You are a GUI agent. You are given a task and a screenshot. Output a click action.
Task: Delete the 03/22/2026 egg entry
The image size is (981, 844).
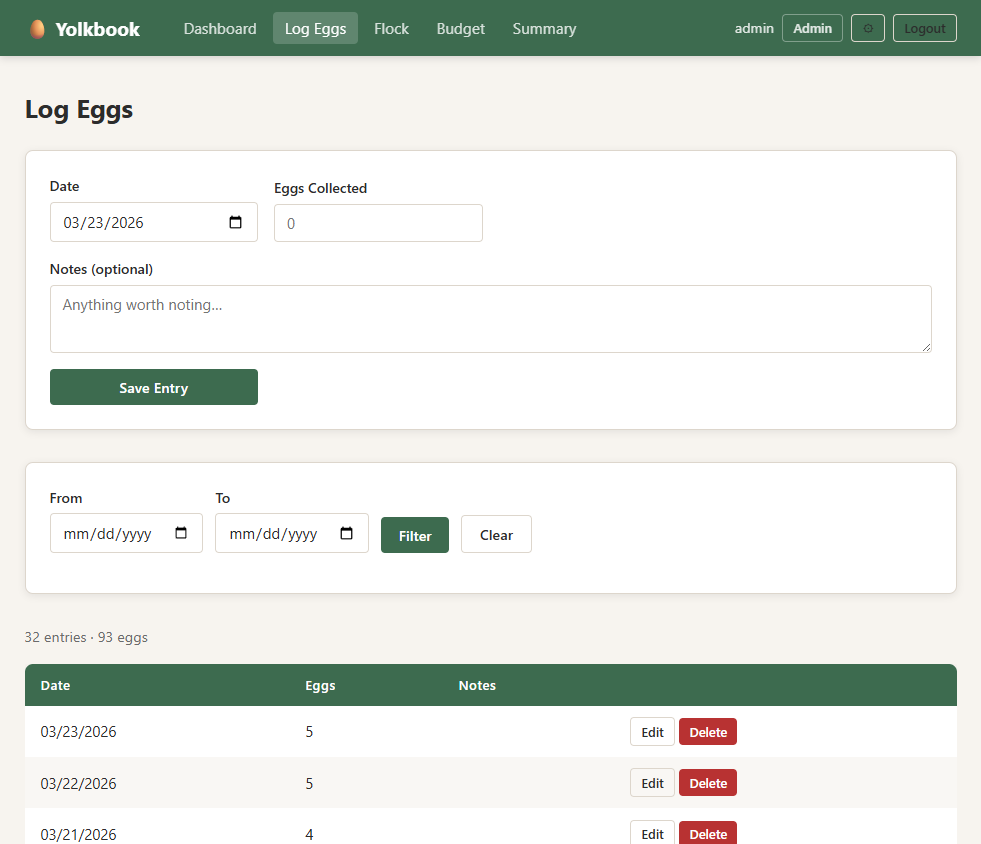click(707, 782)
